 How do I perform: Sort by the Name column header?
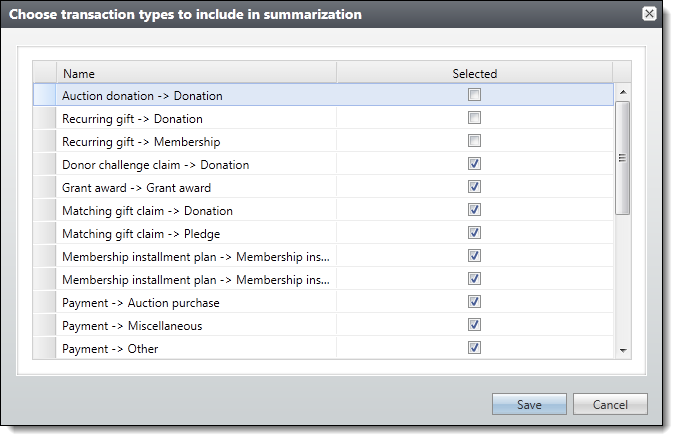(x=197, y=73)
